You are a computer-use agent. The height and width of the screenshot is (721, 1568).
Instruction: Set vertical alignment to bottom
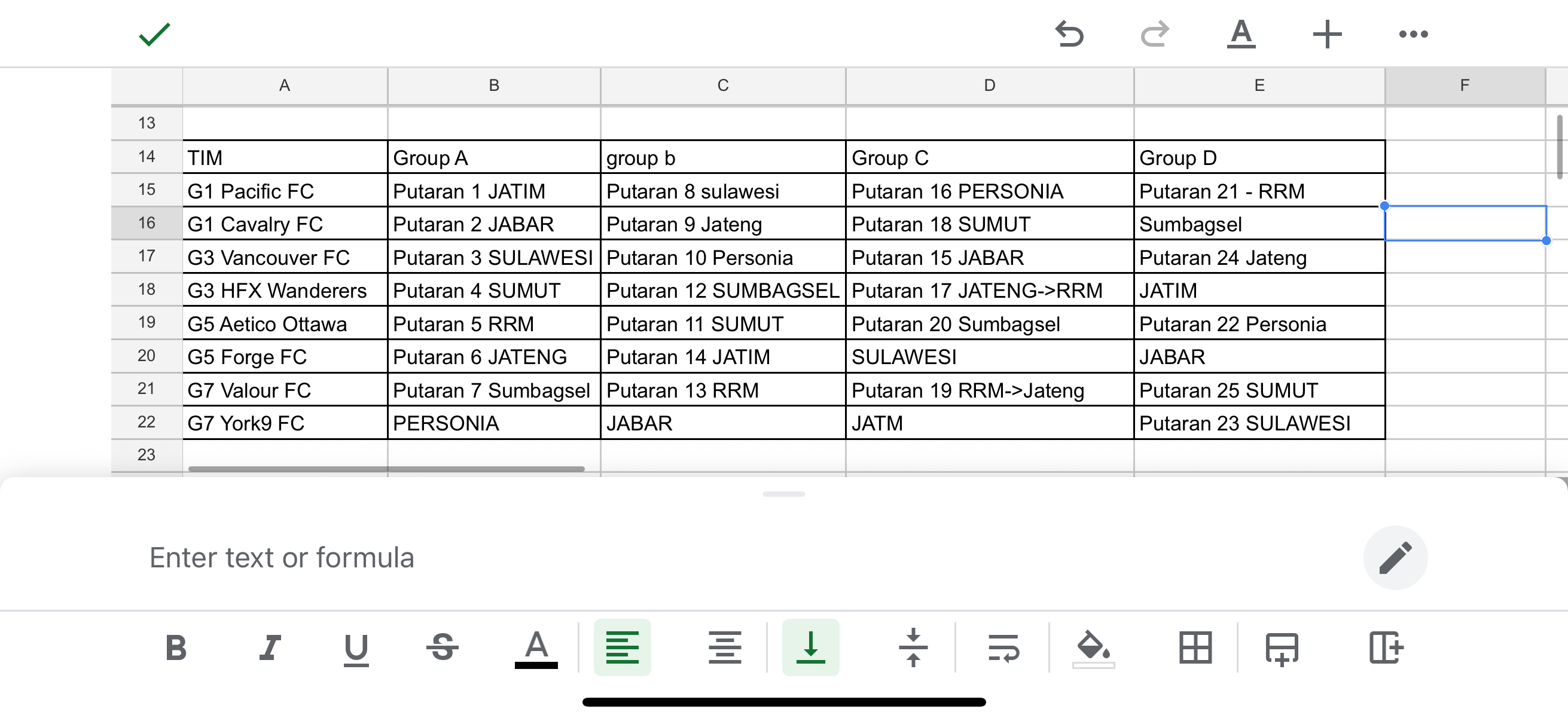(810, 647)
